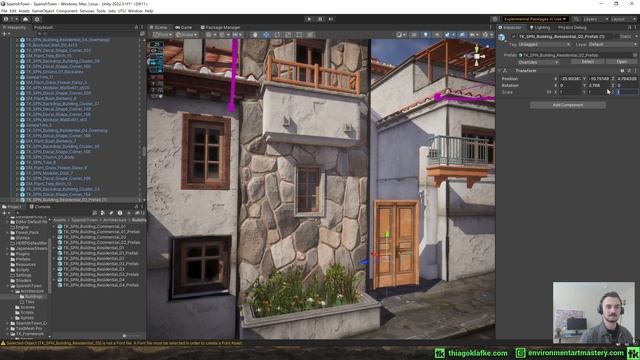Viewport: 640px width, 360px height.
Task: Click the Add Component button
Action: point(568,105)
